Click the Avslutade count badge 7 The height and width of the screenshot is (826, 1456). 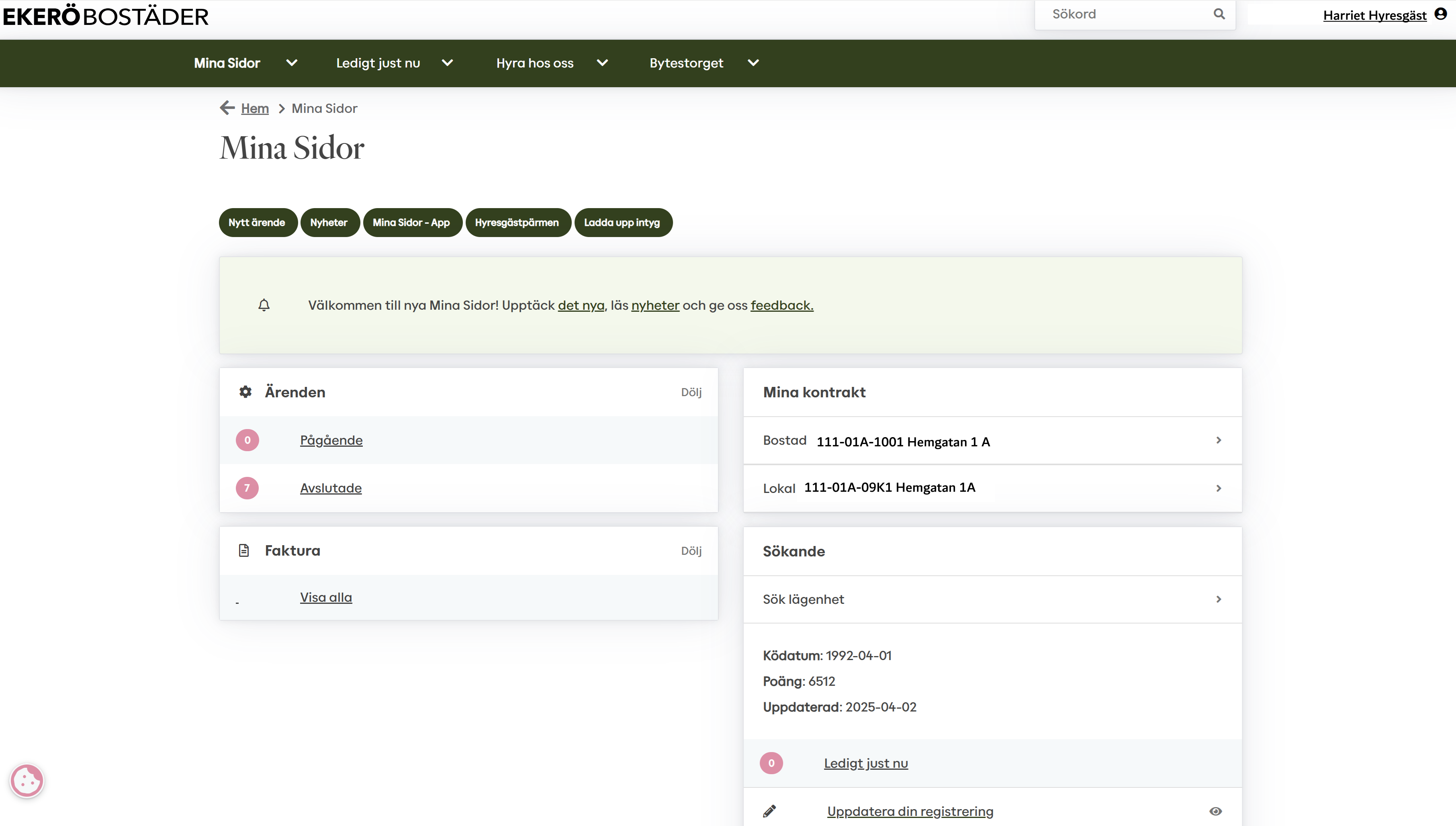pyautogui.click(x=247, y=488)
